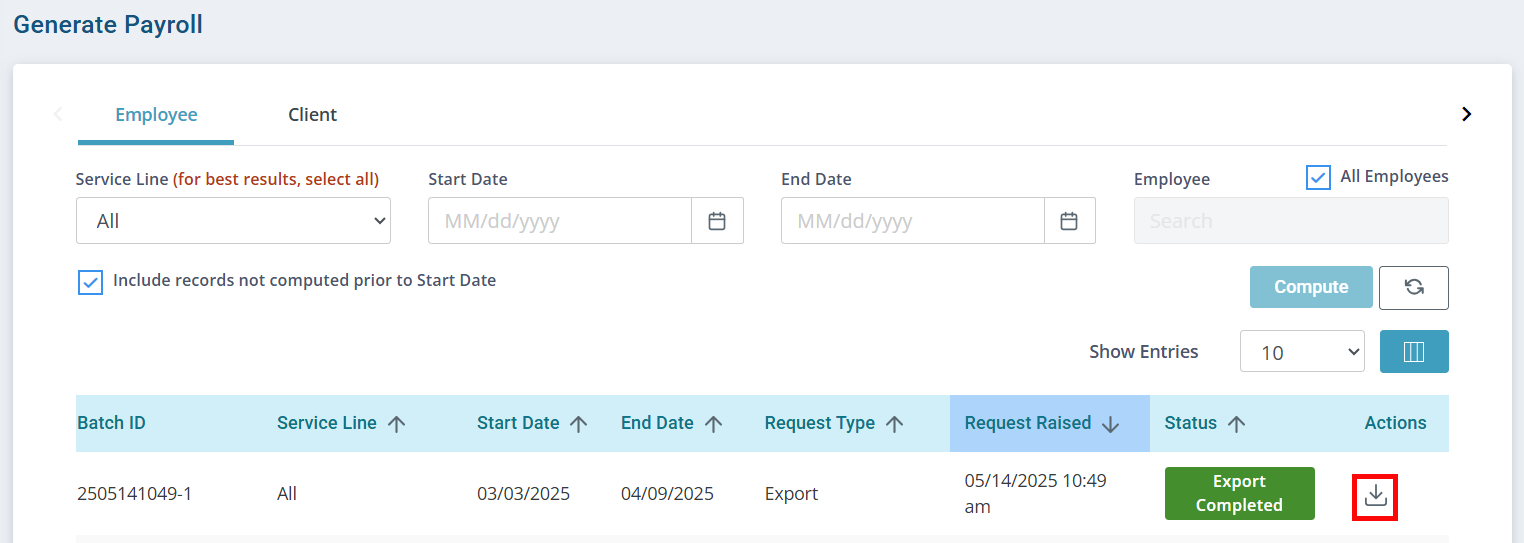The height and width of the screenshot is (543, 1524).
Task: Open the Show Entries dropdown
Action: coord(1302,352)
